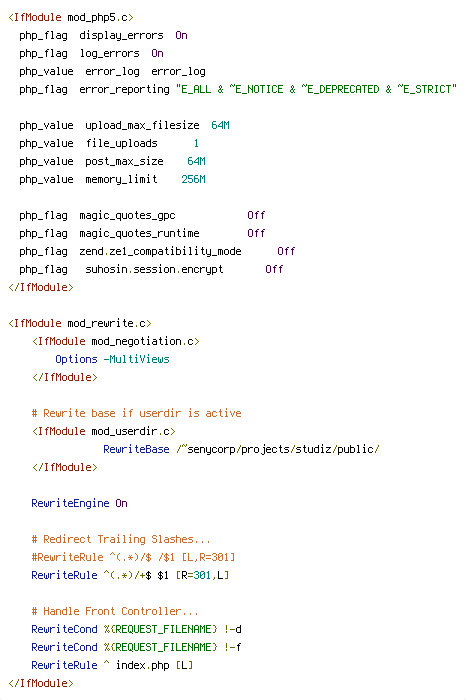Place cursor on file_uploads value 1

[x=196, y=143]
